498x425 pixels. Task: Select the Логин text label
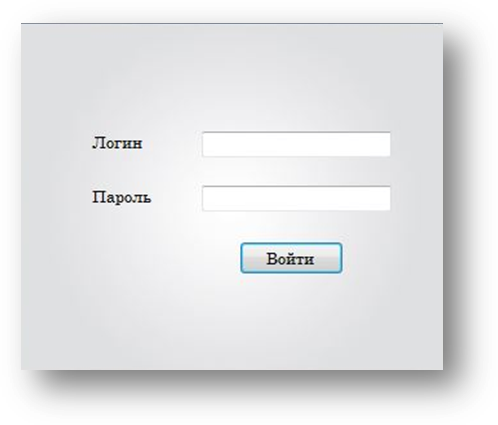(x=117, y=143)
